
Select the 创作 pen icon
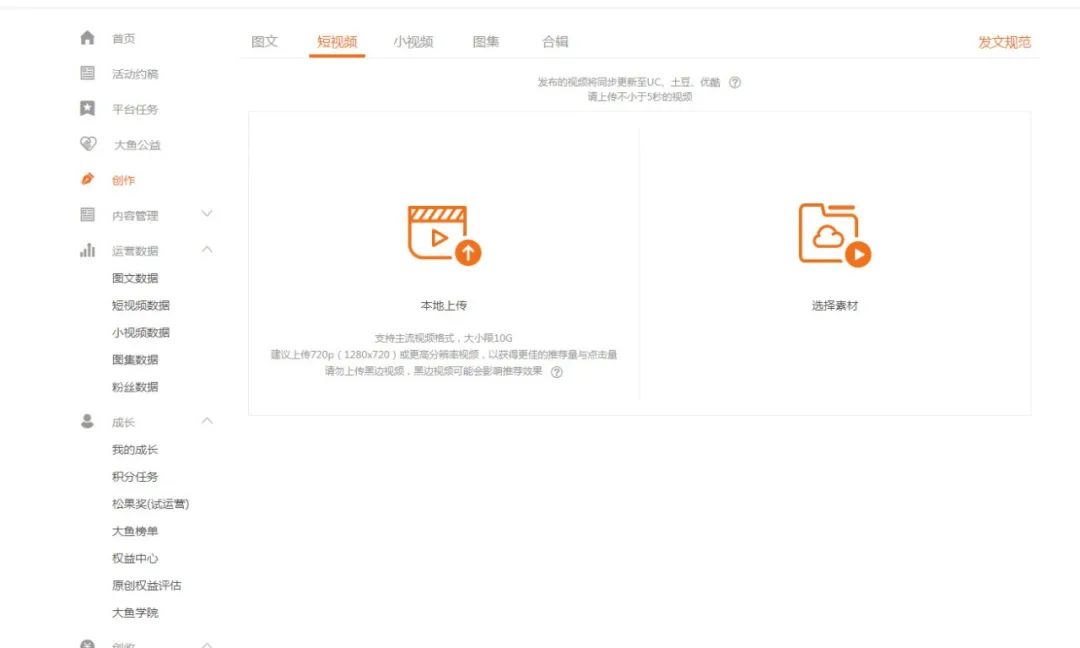coord(87,180)
